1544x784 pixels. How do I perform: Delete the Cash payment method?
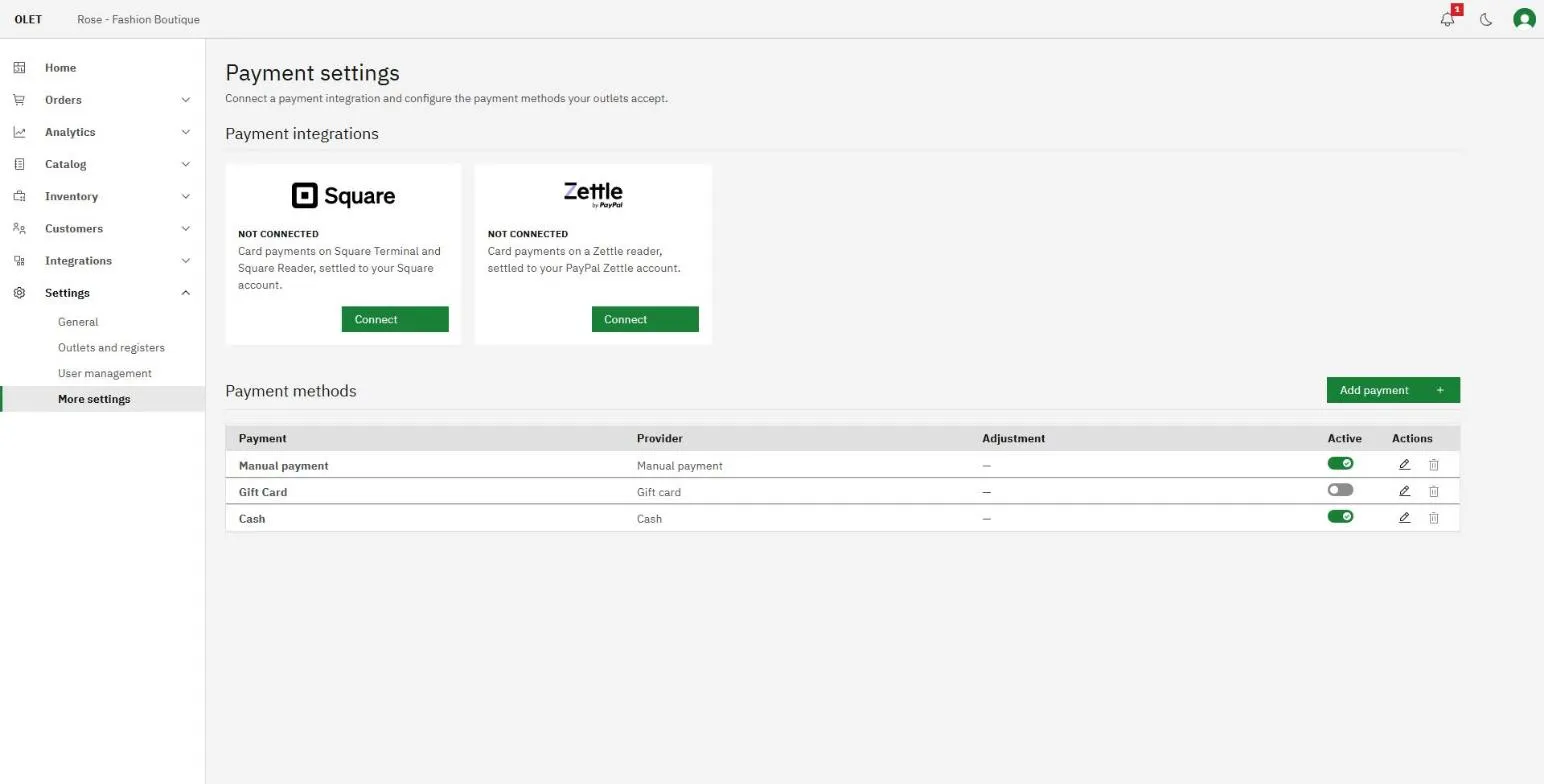(1433, 518)
